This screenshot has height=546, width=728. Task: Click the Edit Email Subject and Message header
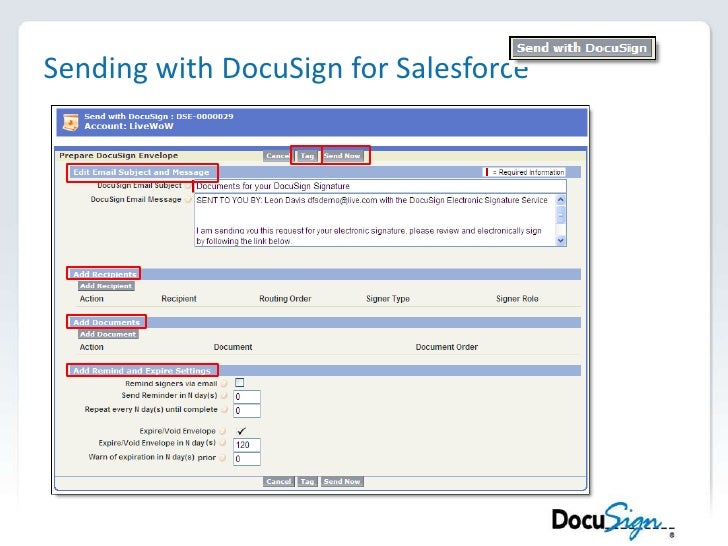point(141,172)
